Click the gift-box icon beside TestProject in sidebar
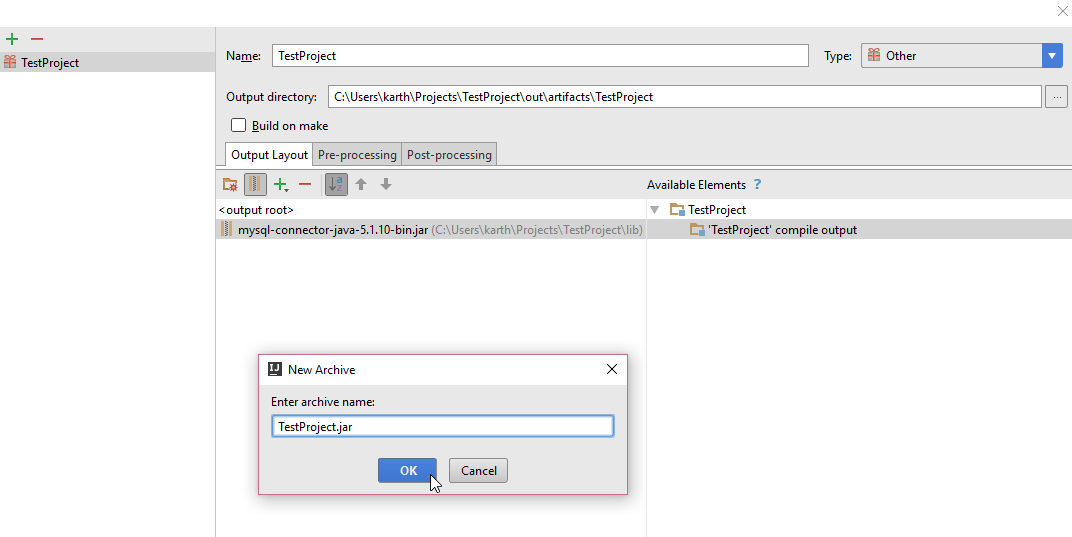Viewport: 1072px width, 537px height. (x=10, y=62)
